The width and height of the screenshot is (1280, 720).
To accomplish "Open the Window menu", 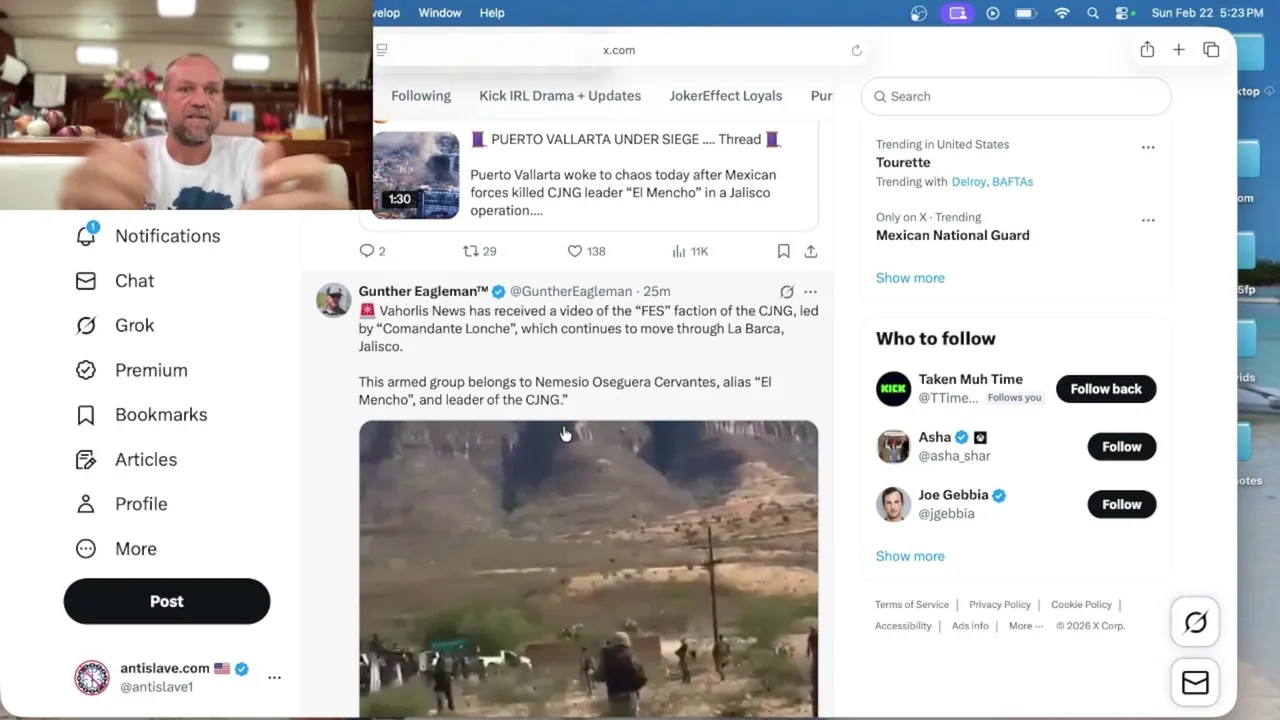I will click(440, 13).
